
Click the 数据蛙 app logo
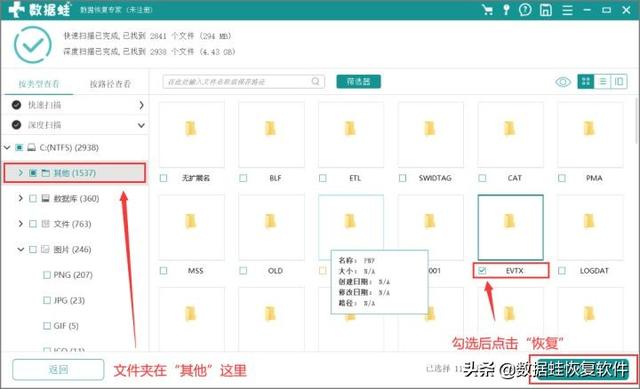coord(39,9)
